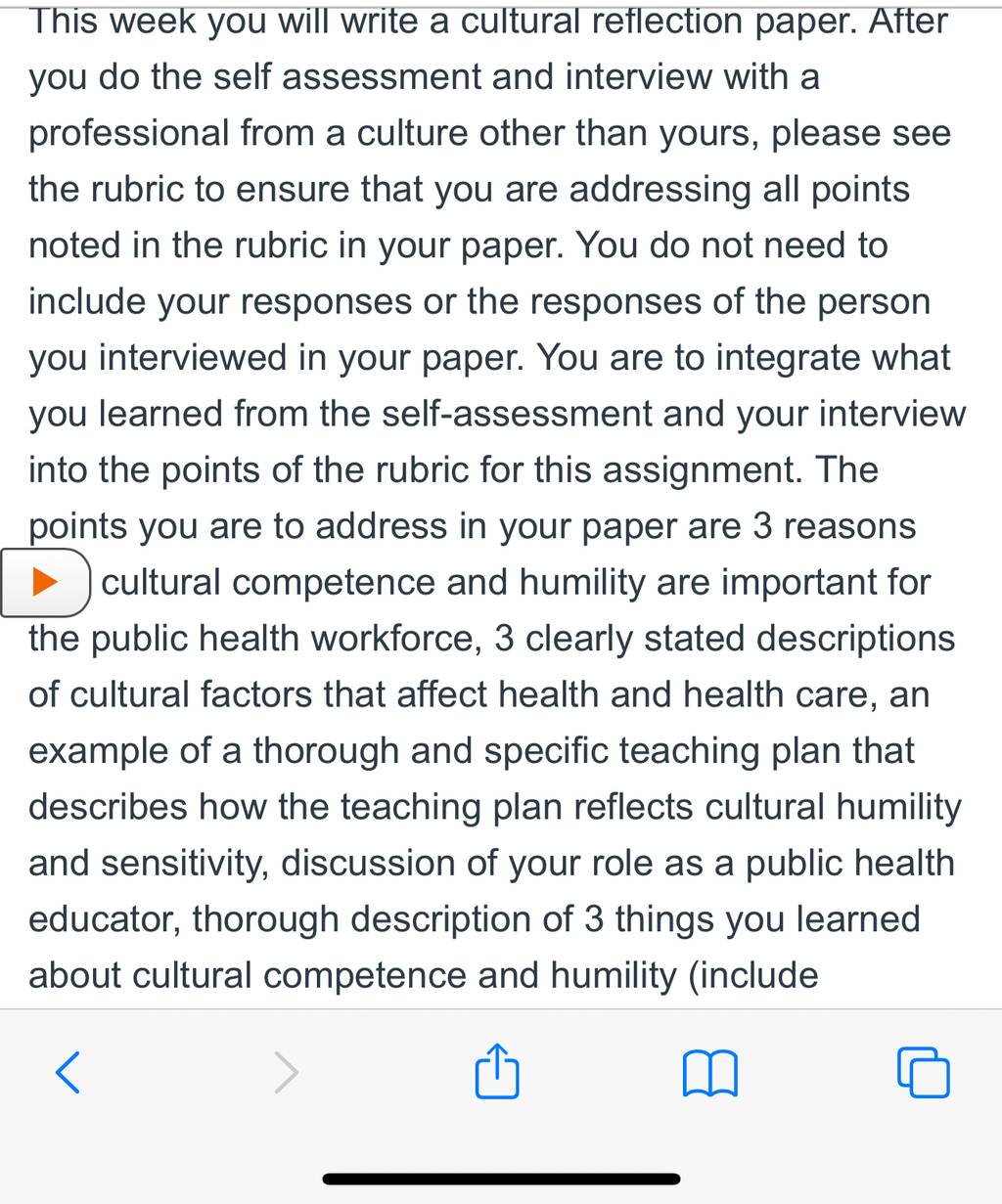
Task: Open the Bookmarks book icon
Action: [x=709, y=1074]
